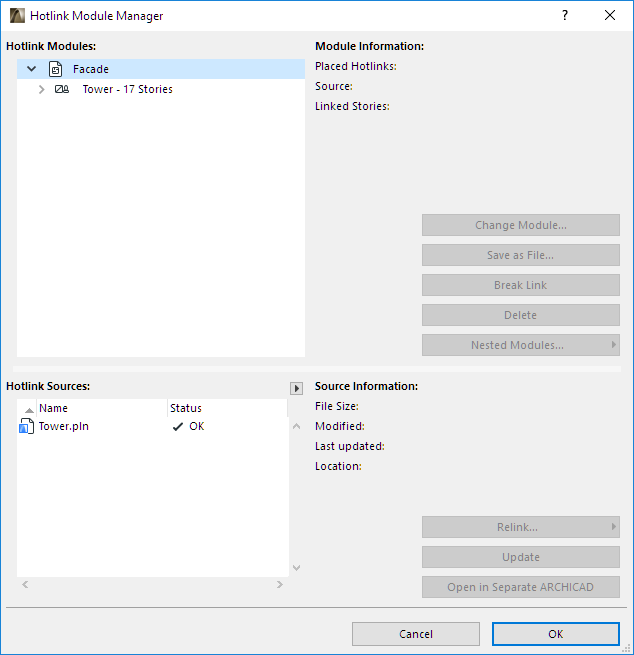634x655 pixels.
Task: Click the Tower.pln file icon
Action: 26,426
